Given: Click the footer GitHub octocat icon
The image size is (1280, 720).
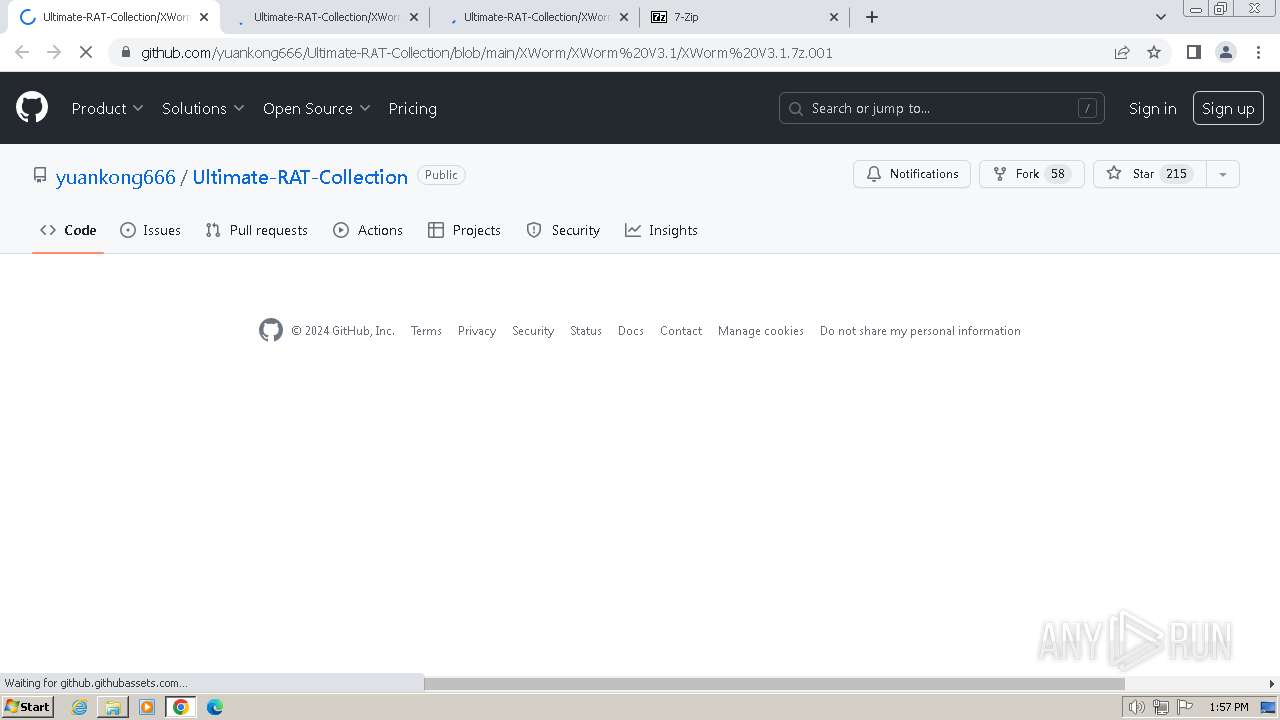Looking at the screenshot, I should (271, 330).
